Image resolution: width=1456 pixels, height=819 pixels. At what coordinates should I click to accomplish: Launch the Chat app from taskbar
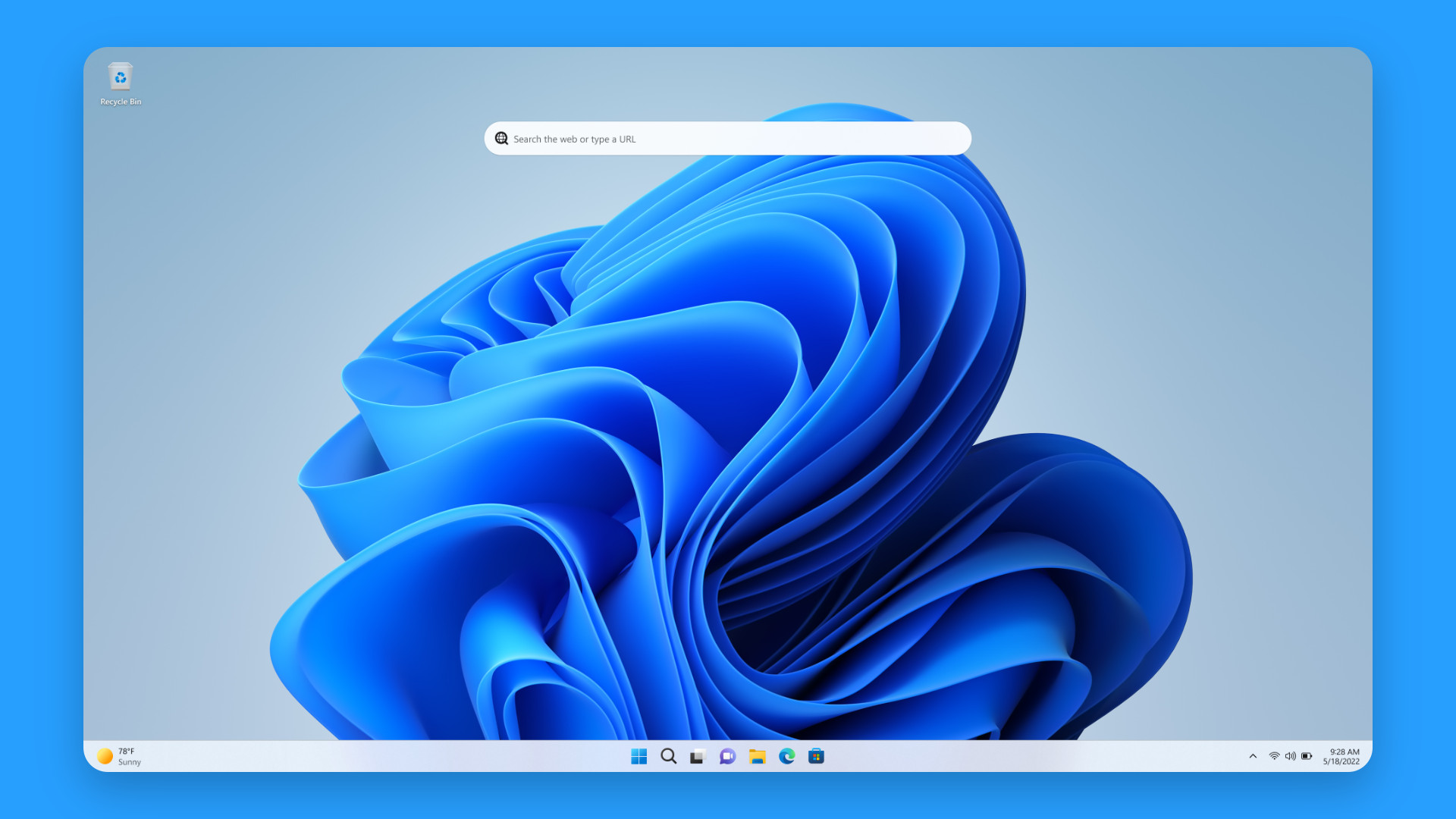[x=727, y=756]
